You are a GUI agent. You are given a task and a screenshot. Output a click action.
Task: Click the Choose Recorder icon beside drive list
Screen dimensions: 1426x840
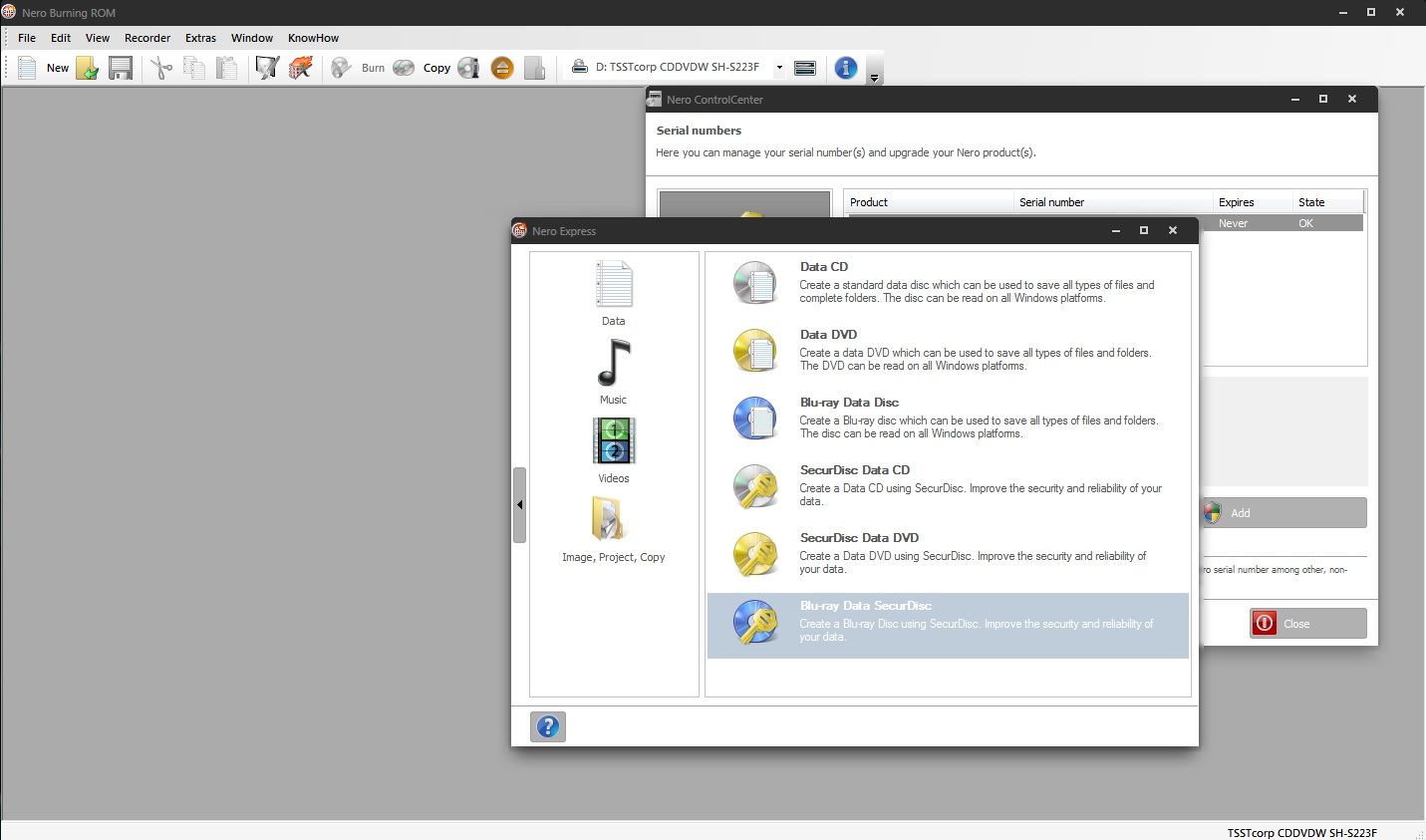pyautogui.click(x=805, y=68)
